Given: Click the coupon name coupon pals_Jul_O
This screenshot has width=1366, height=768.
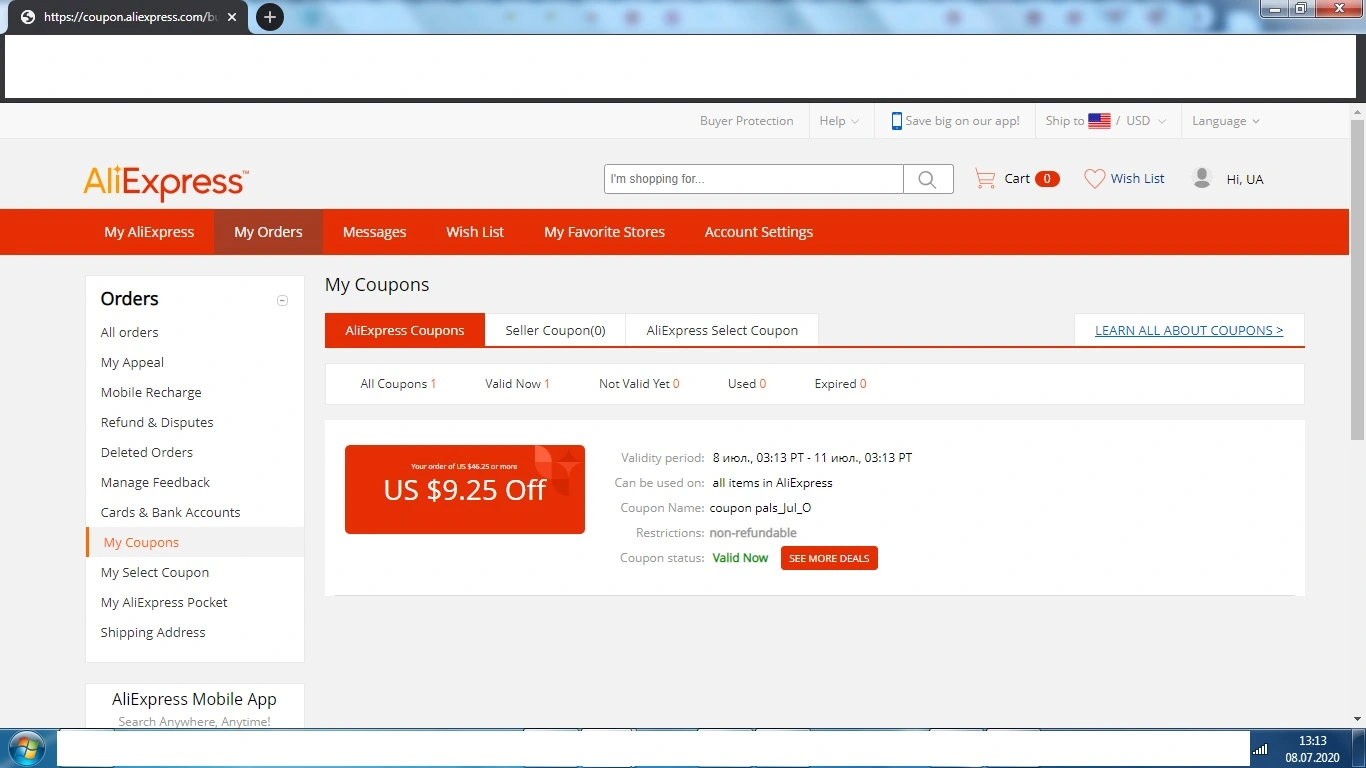Looking at the screenshot, I should click(760, 508).
